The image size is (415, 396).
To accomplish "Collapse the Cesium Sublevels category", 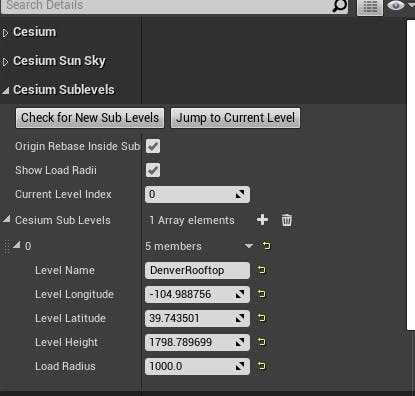I will [6, 90].
